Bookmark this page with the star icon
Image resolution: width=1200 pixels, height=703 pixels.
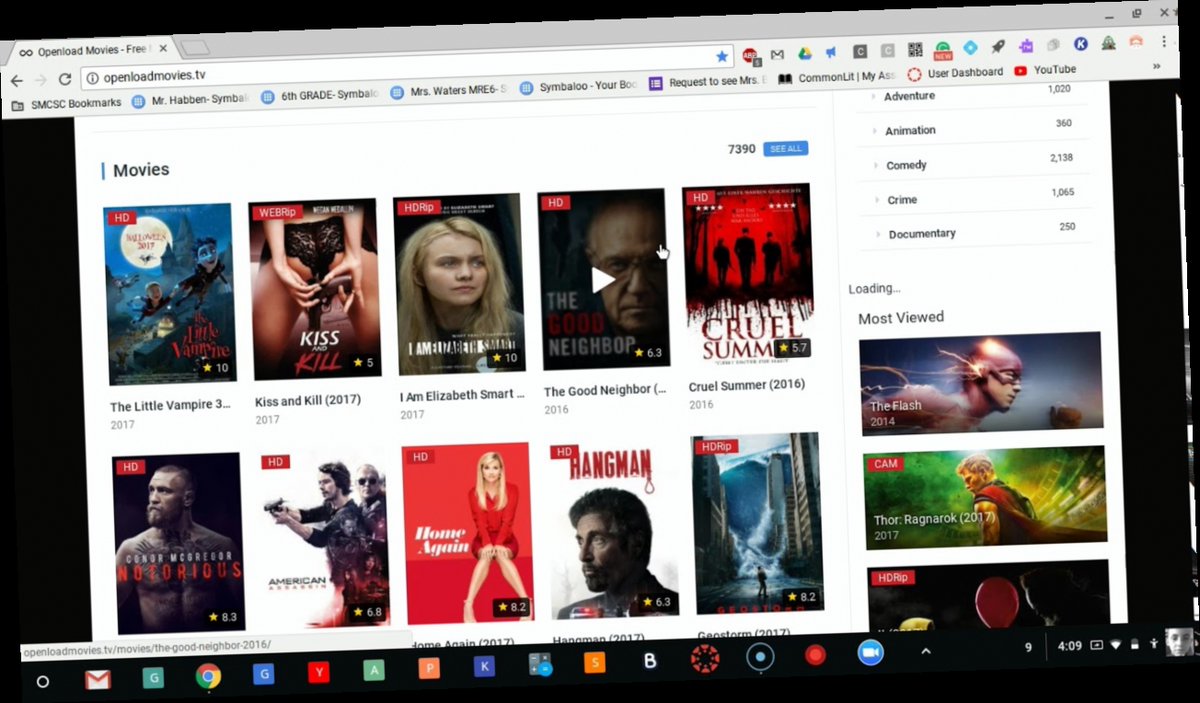pos(722,57)
